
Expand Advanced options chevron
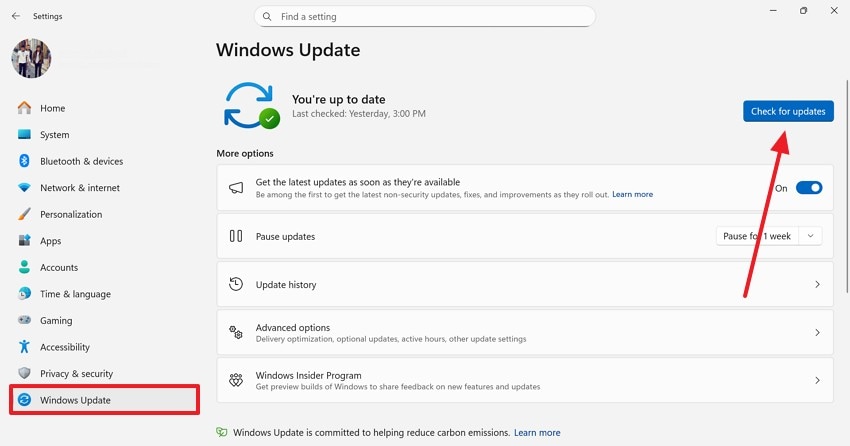[x=817, y=333]
